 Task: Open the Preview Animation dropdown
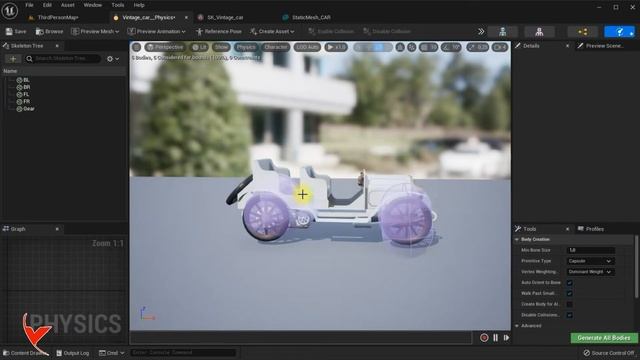tap(156, 31)
